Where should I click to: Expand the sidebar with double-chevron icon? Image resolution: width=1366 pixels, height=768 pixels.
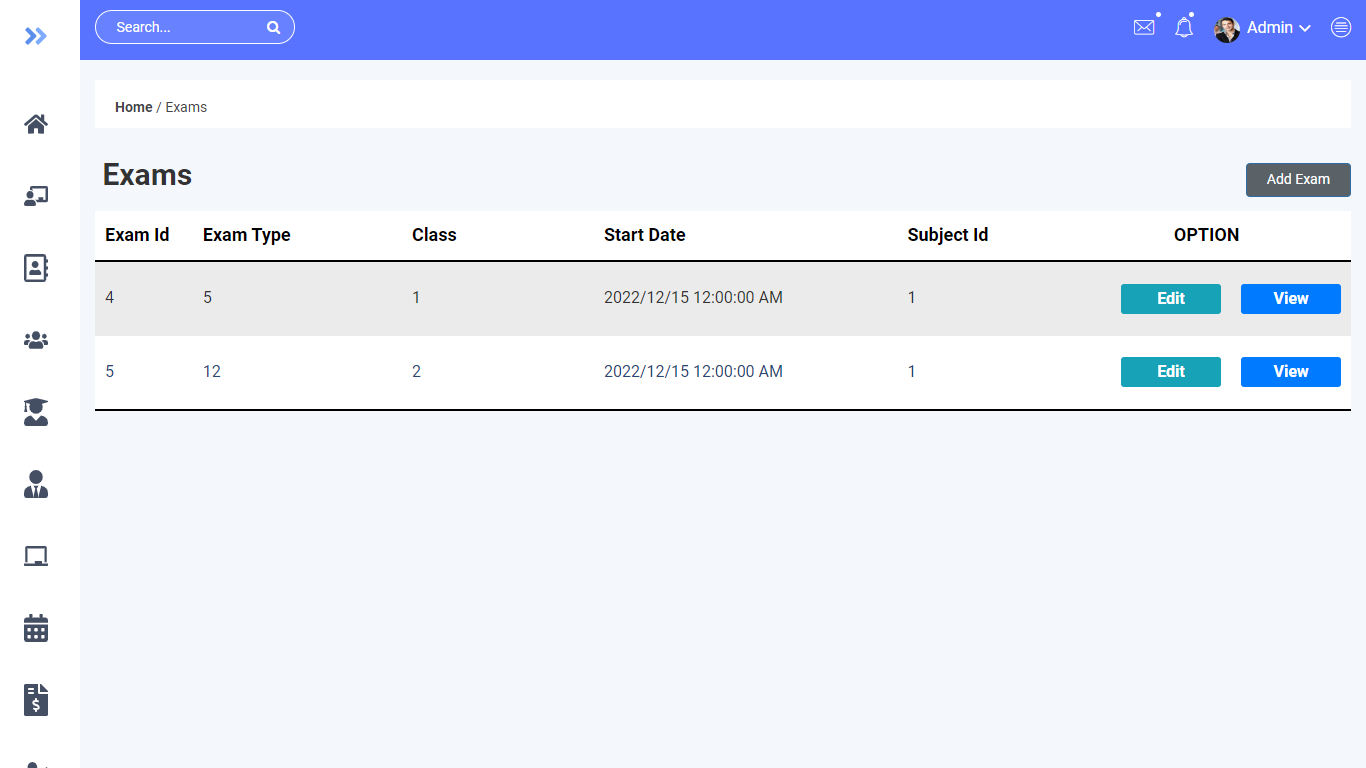pos(36,37)
